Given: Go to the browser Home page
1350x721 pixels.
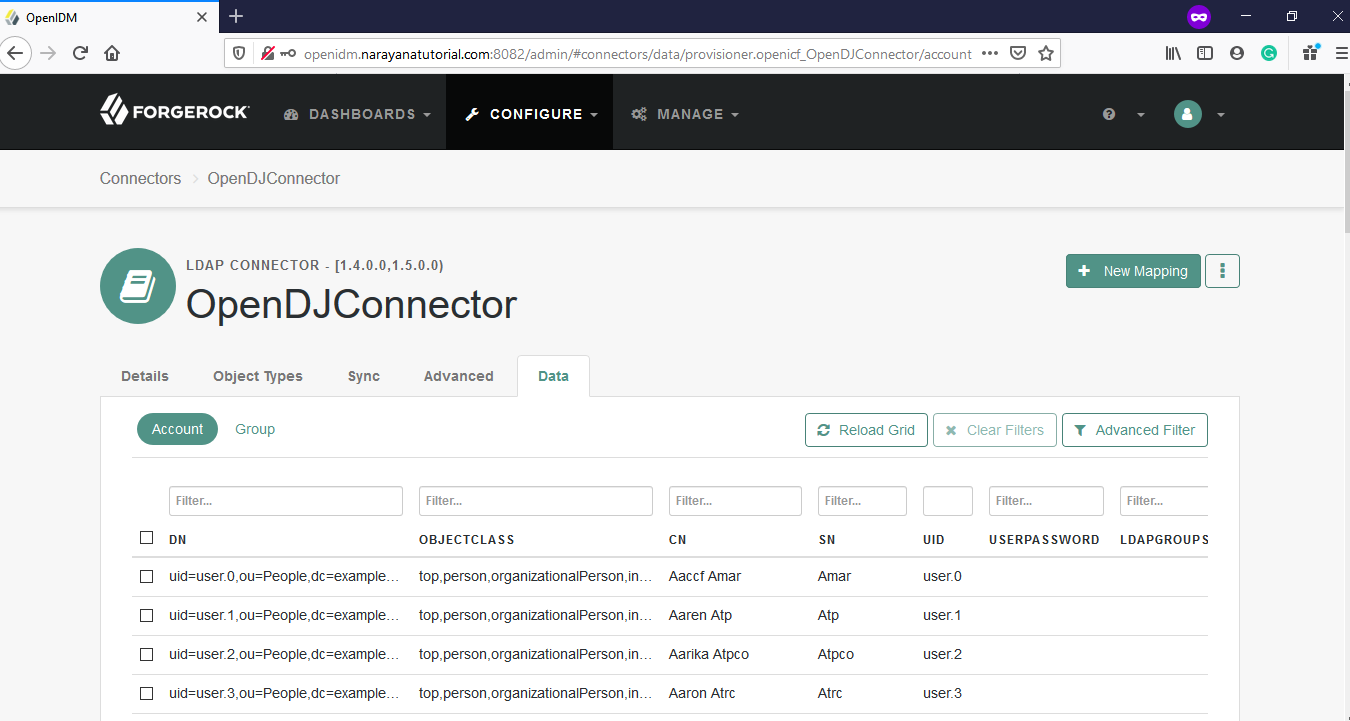Looking at the screenshot, I should click(x=112, y=53).
